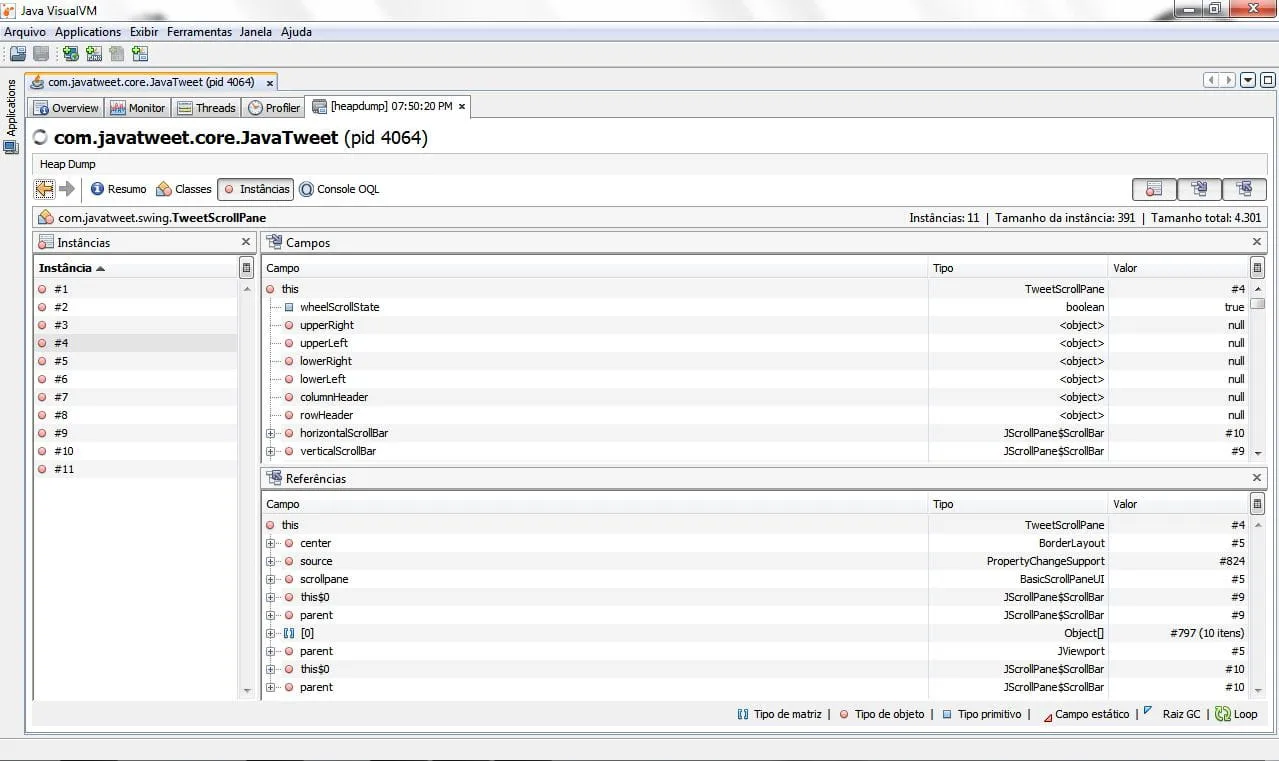This screenshot has width=1279, height=761.
Task: Select instance #11 in the list
Action: tap(136, 469)
